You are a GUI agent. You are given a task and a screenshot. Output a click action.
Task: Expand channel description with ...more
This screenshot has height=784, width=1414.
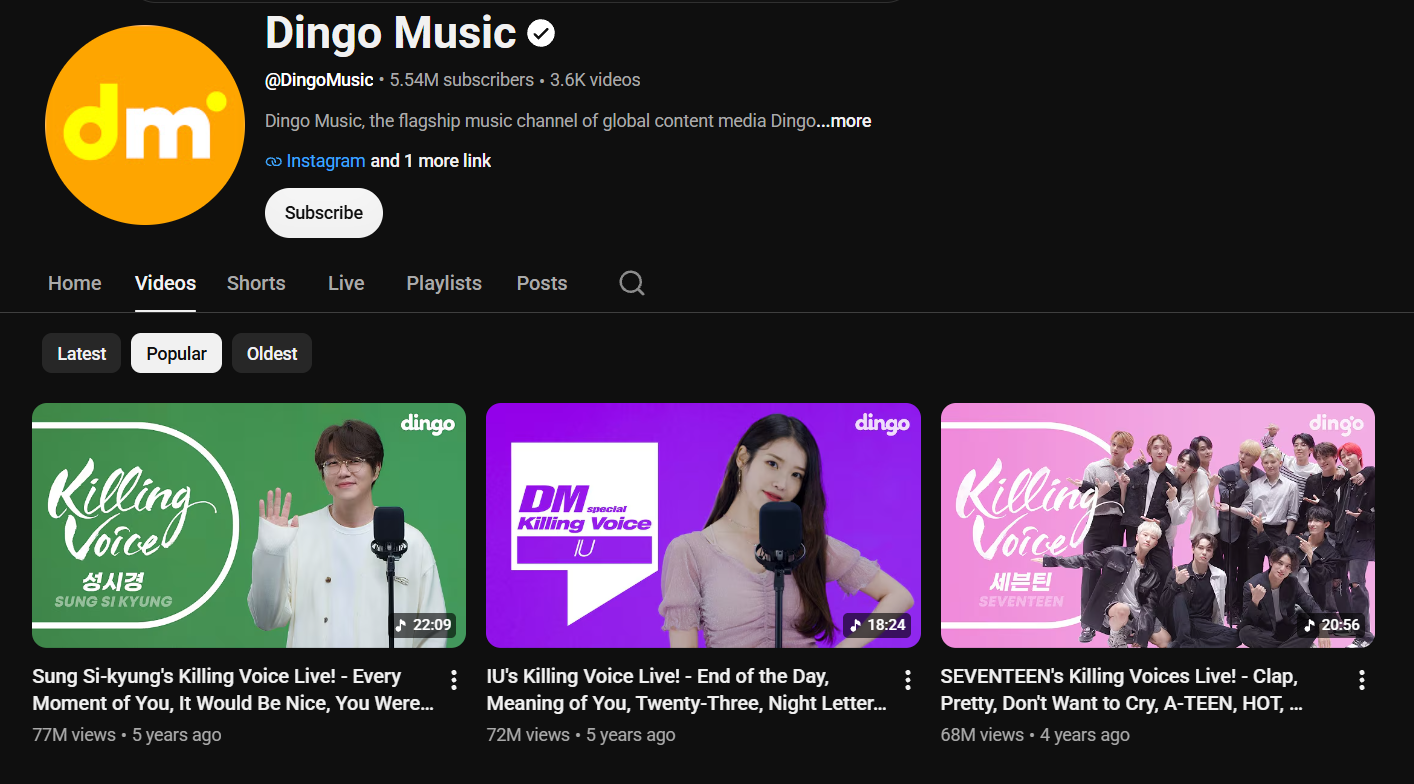pyautogui.click(x=844, y=121)
